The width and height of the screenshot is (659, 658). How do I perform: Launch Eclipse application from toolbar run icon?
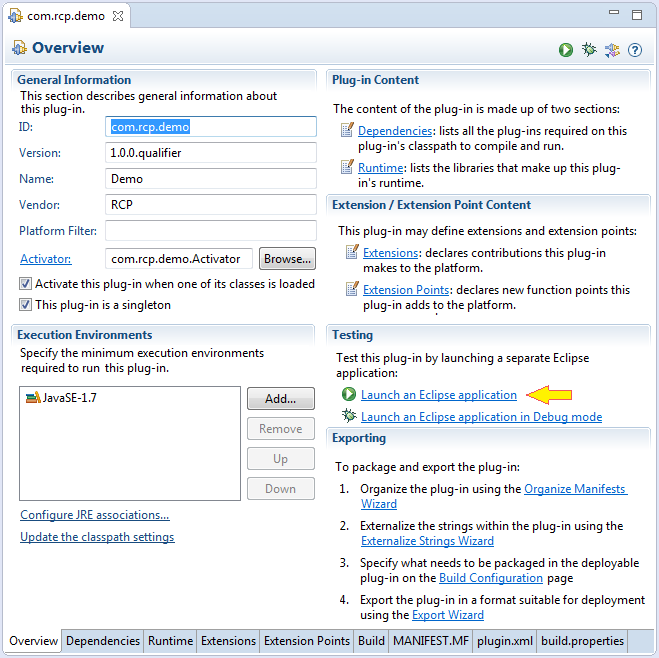566,50
